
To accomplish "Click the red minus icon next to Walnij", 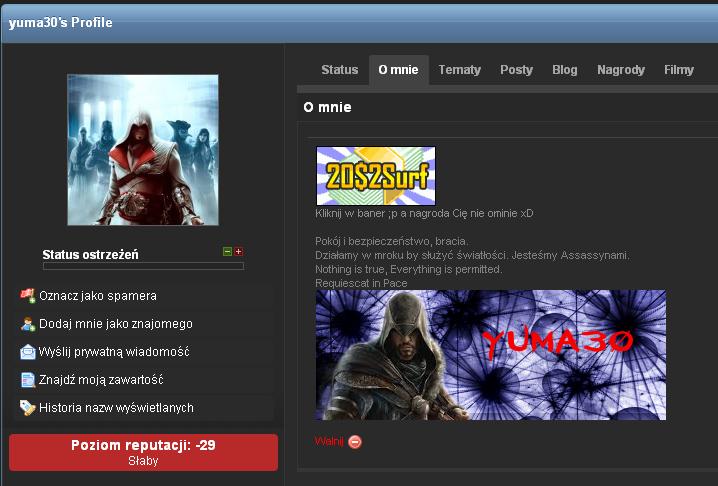I will 355,442.
